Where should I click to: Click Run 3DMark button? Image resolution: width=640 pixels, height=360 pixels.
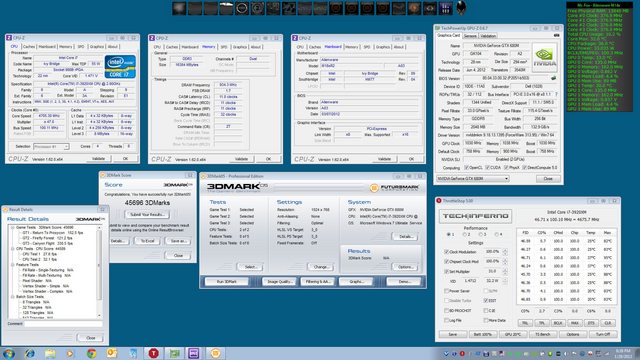tap(227, 282)
